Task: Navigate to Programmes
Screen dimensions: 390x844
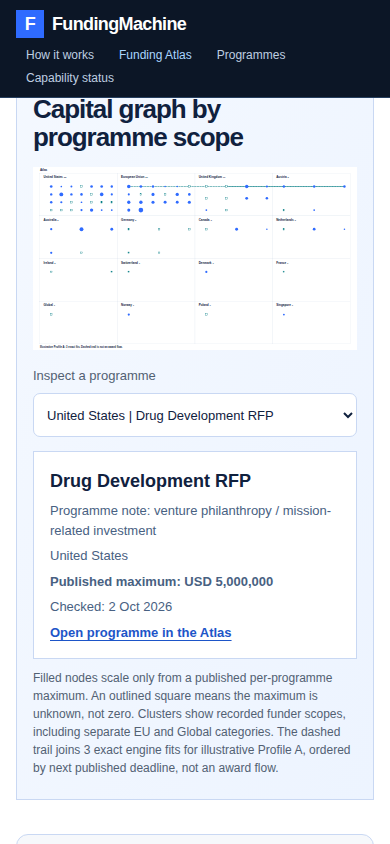Action: click(251, 55)
